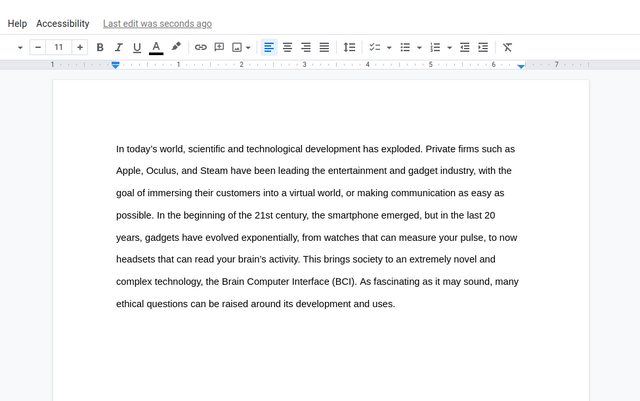Toggle italic formatting
Image resolution: width=640 pixels, height=401 pixels.
(118, 47)
